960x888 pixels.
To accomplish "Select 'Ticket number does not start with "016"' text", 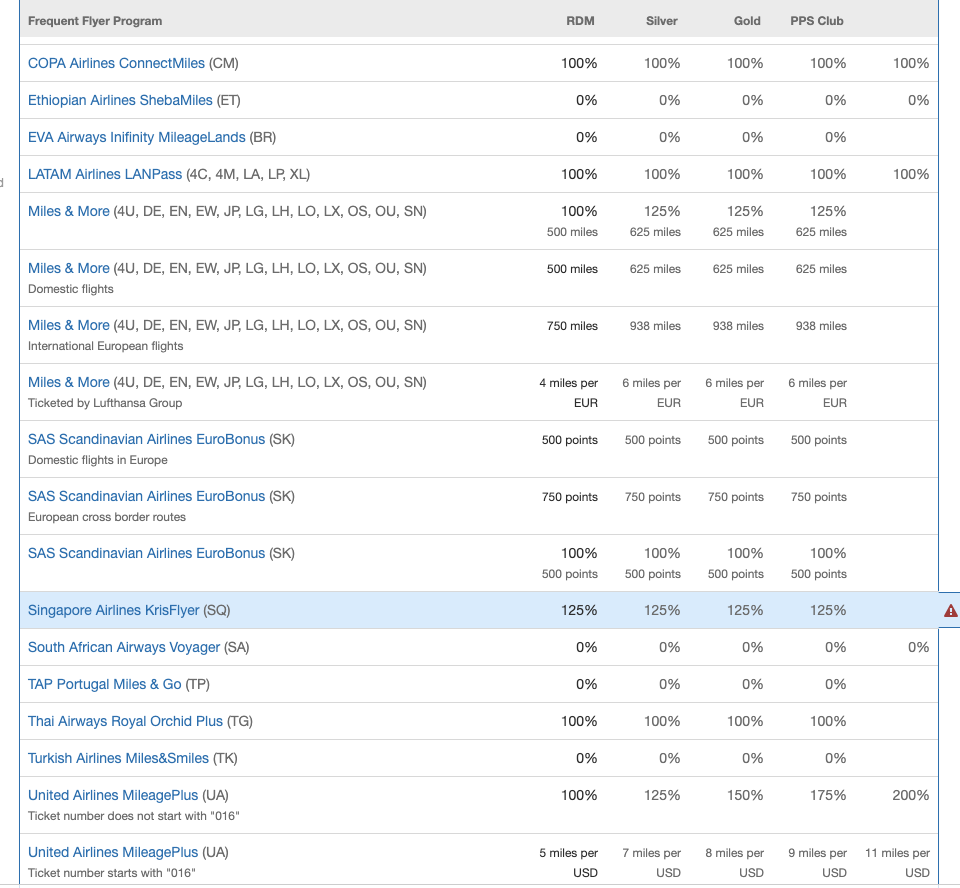I will click(x=133, y=816).
